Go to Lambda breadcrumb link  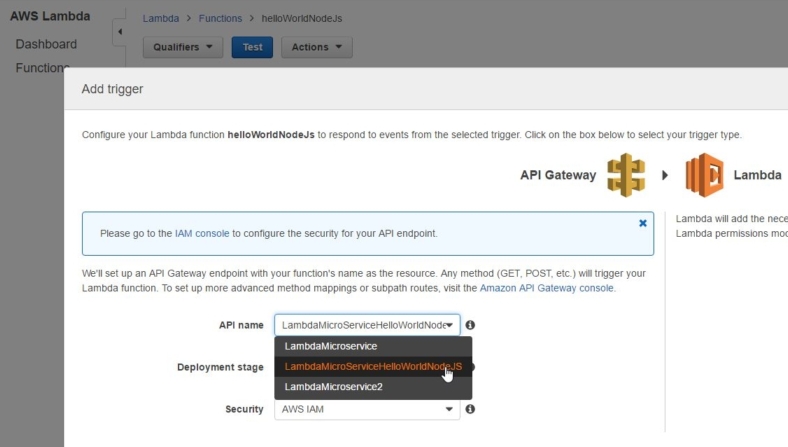(161, 19)
